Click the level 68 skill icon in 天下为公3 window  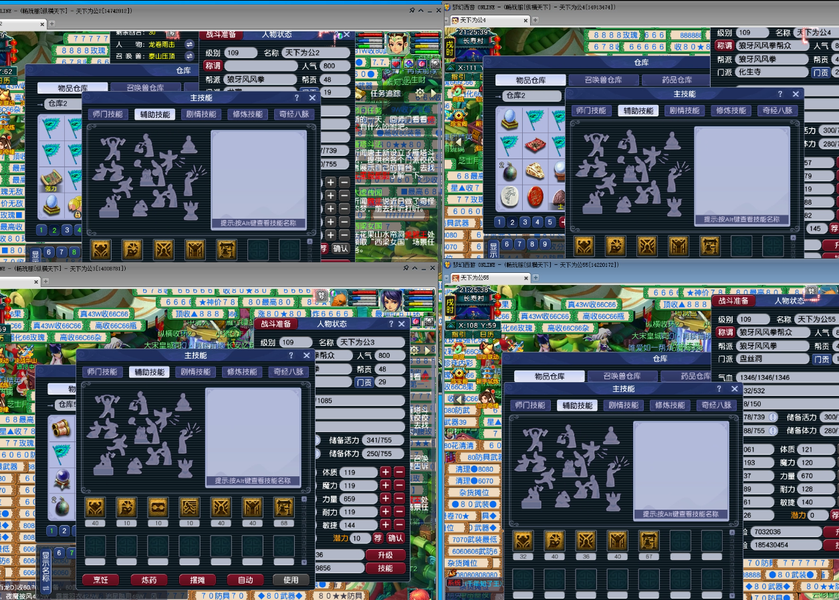(x=284, y=507)
